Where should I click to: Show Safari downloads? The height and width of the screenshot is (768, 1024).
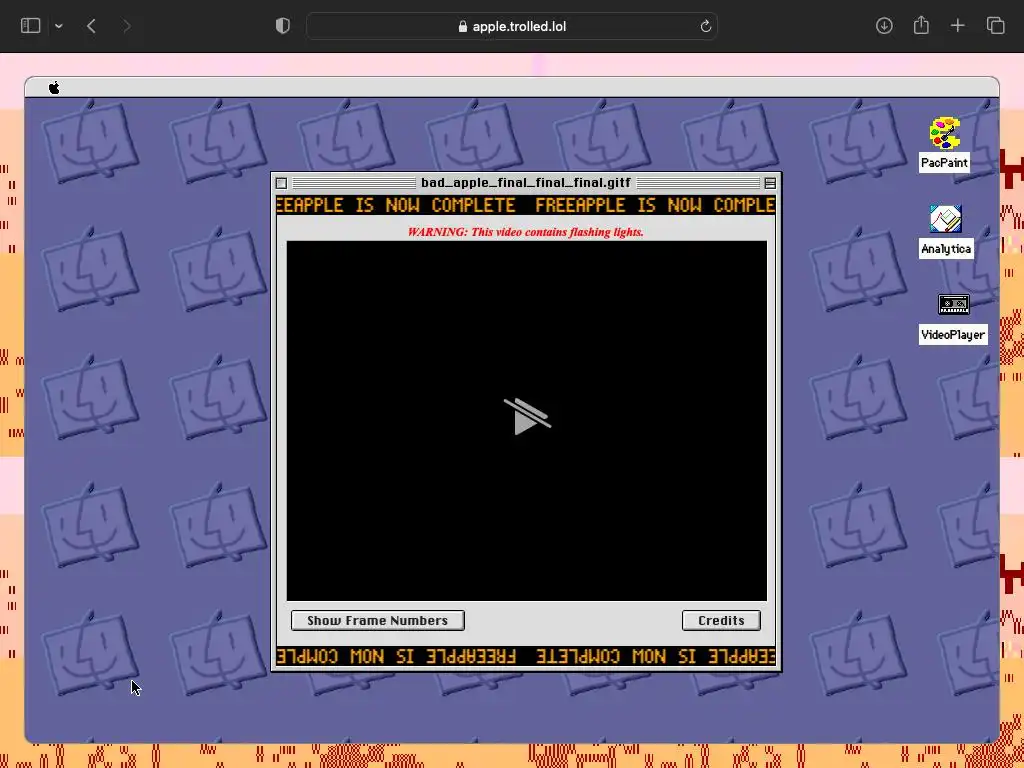[x=884, y=25]
